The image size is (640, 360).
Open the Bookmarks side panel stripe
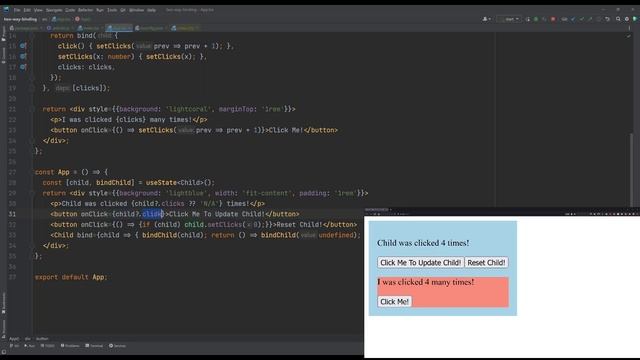point(4,303)
